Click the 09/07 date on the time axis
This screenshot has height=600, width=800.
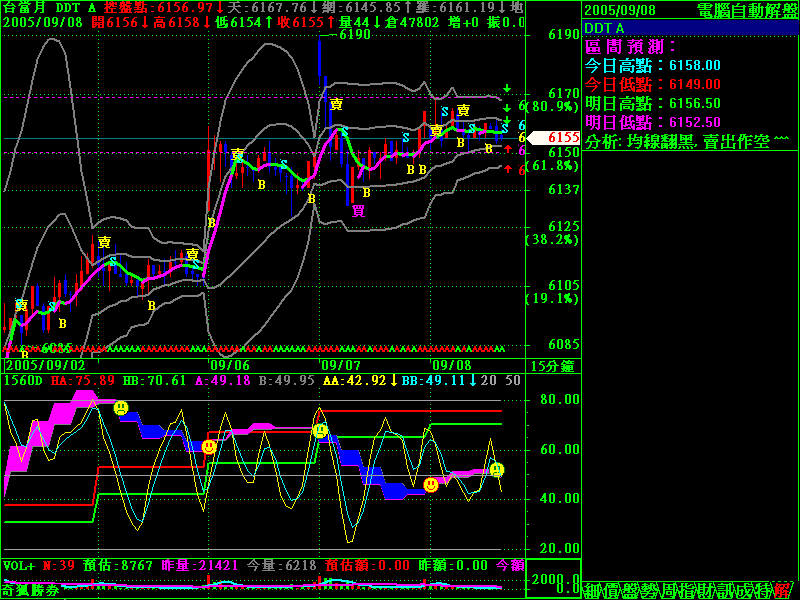[x=341, y=366]
